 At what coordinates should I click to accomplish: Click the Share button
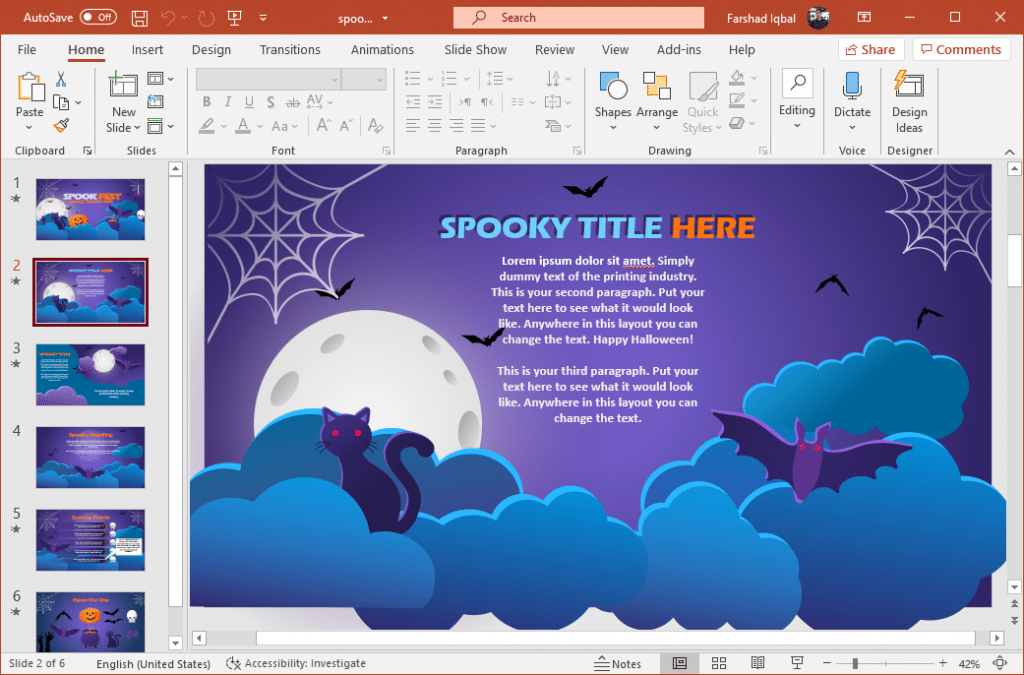[x=871, y=49]
